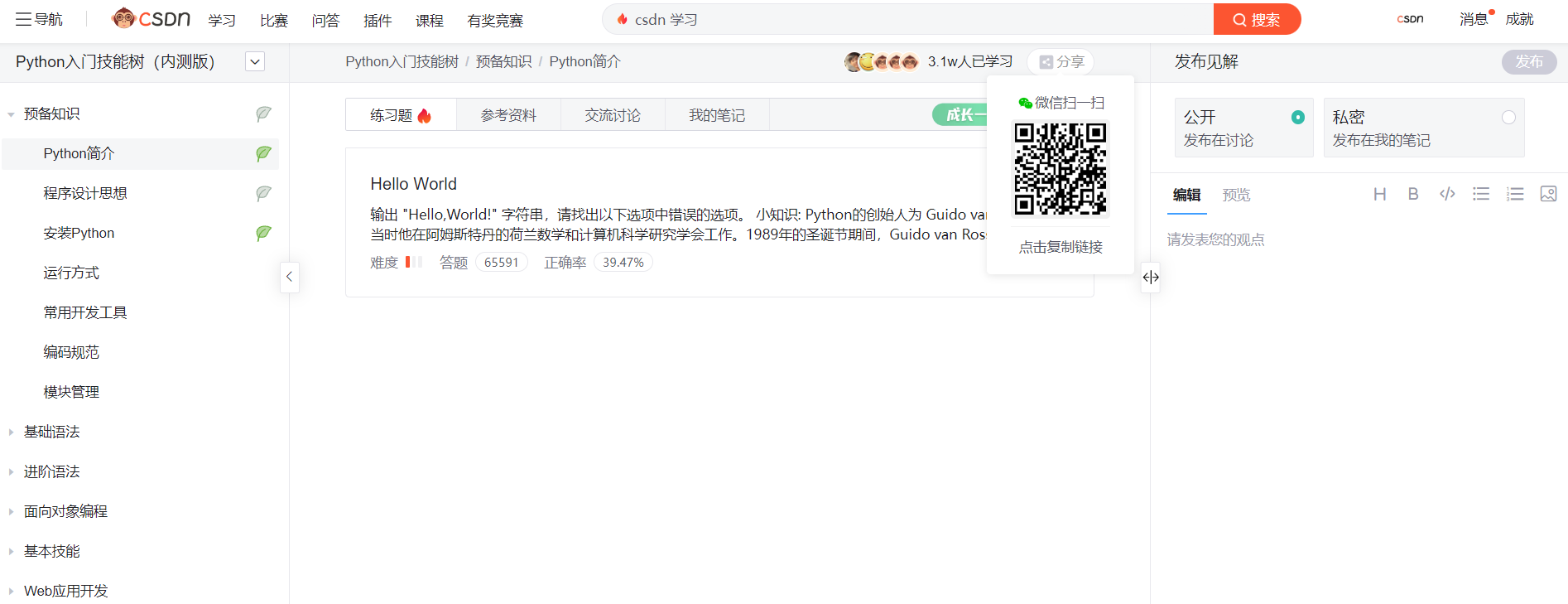1568x604 pixels.
Task: Click the green 成长 badge button
Action: point(960,114)
